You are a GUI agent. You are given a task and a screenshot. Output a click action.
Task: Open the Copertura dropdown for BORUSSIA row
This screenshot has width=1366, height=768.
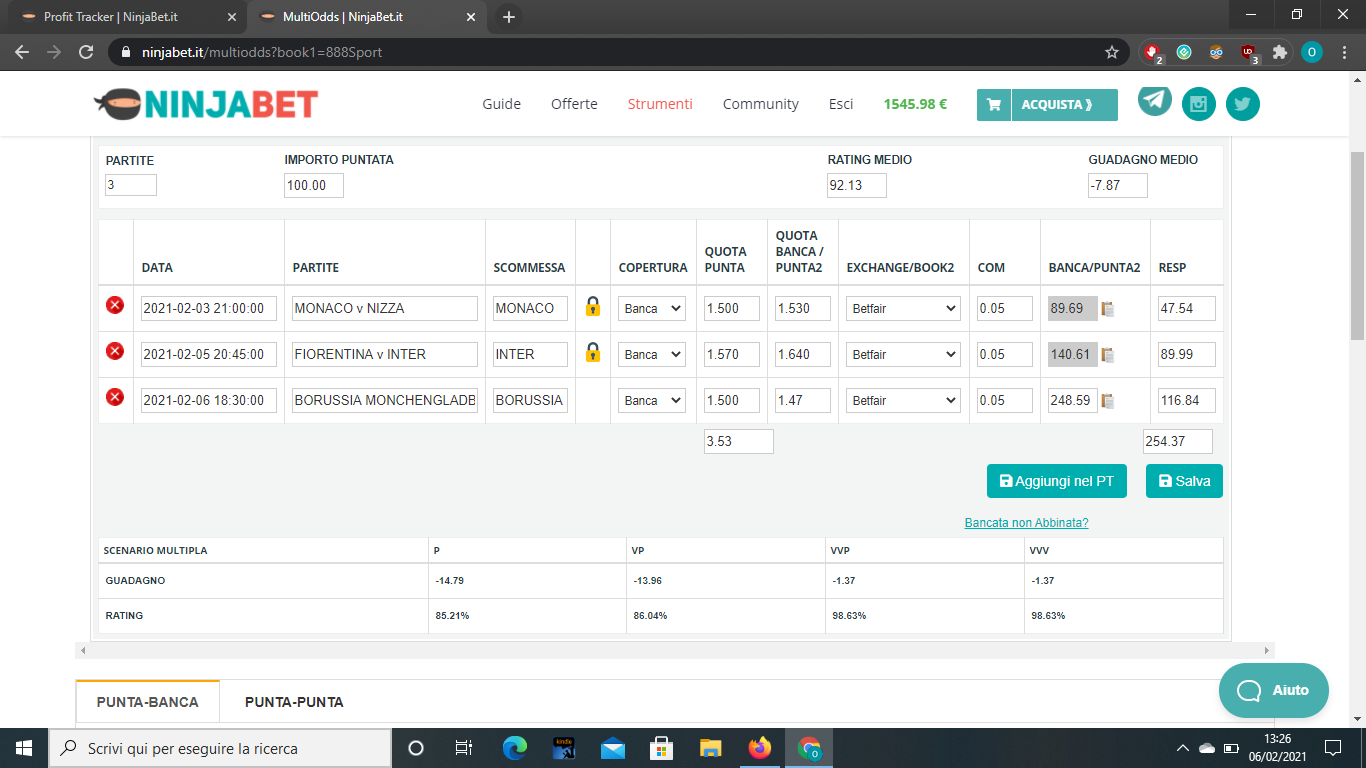652,400
